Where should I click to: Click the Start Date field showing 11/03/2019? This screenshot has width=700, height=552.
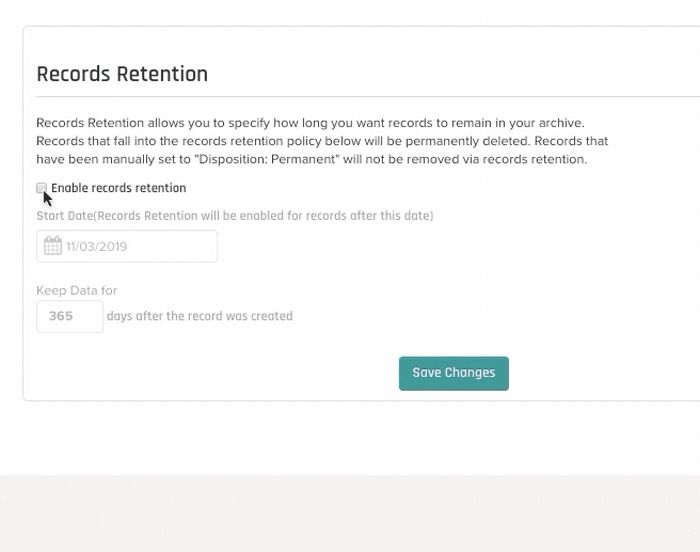pyautogui.click(x=127, y=246)
